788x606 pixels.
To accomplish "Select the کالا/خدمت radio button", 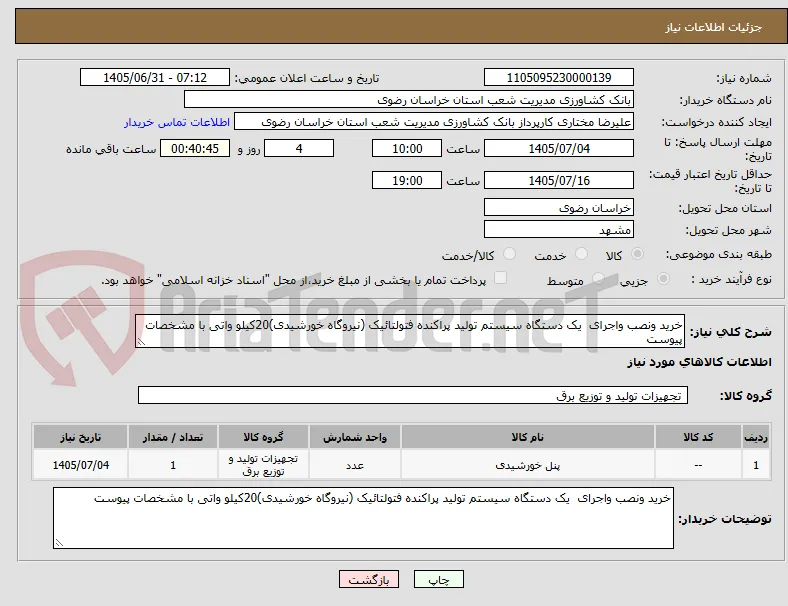I will (510, 254).
